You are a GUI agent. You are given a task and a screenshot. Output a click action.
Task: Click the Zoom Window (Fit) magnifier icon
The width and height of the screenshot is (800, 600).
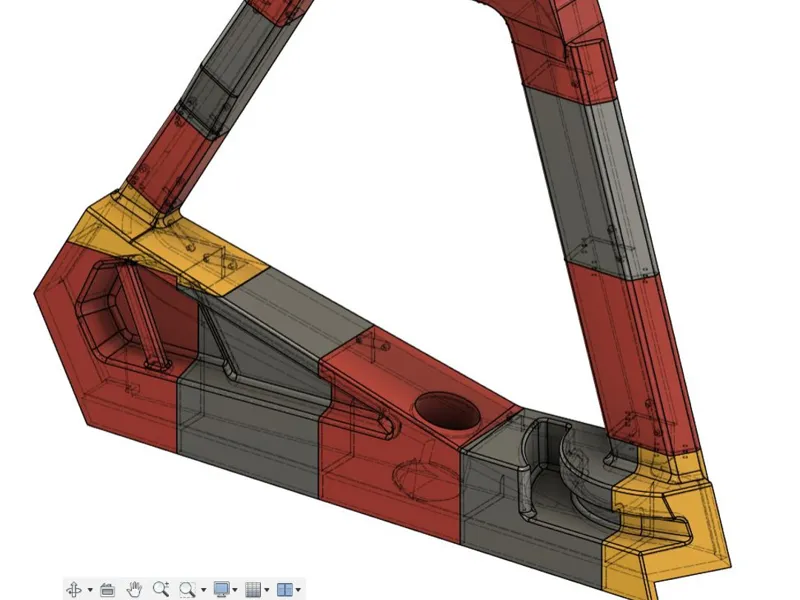click(x=187, y=589)
